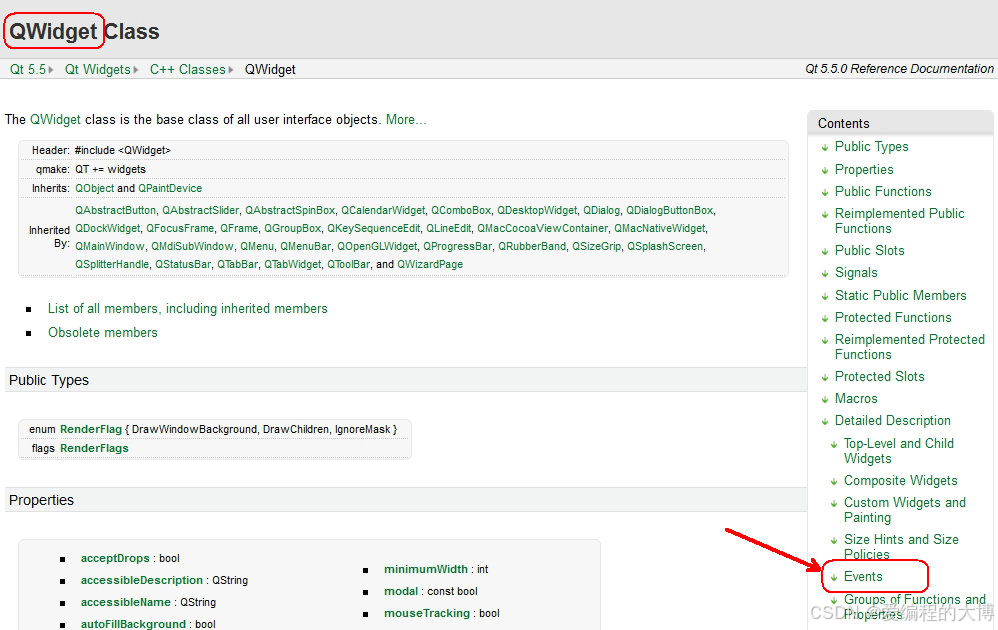Viewport: 998px width, 630px height.
Task: Open Obsolete members link
Action: pos(103,333)
